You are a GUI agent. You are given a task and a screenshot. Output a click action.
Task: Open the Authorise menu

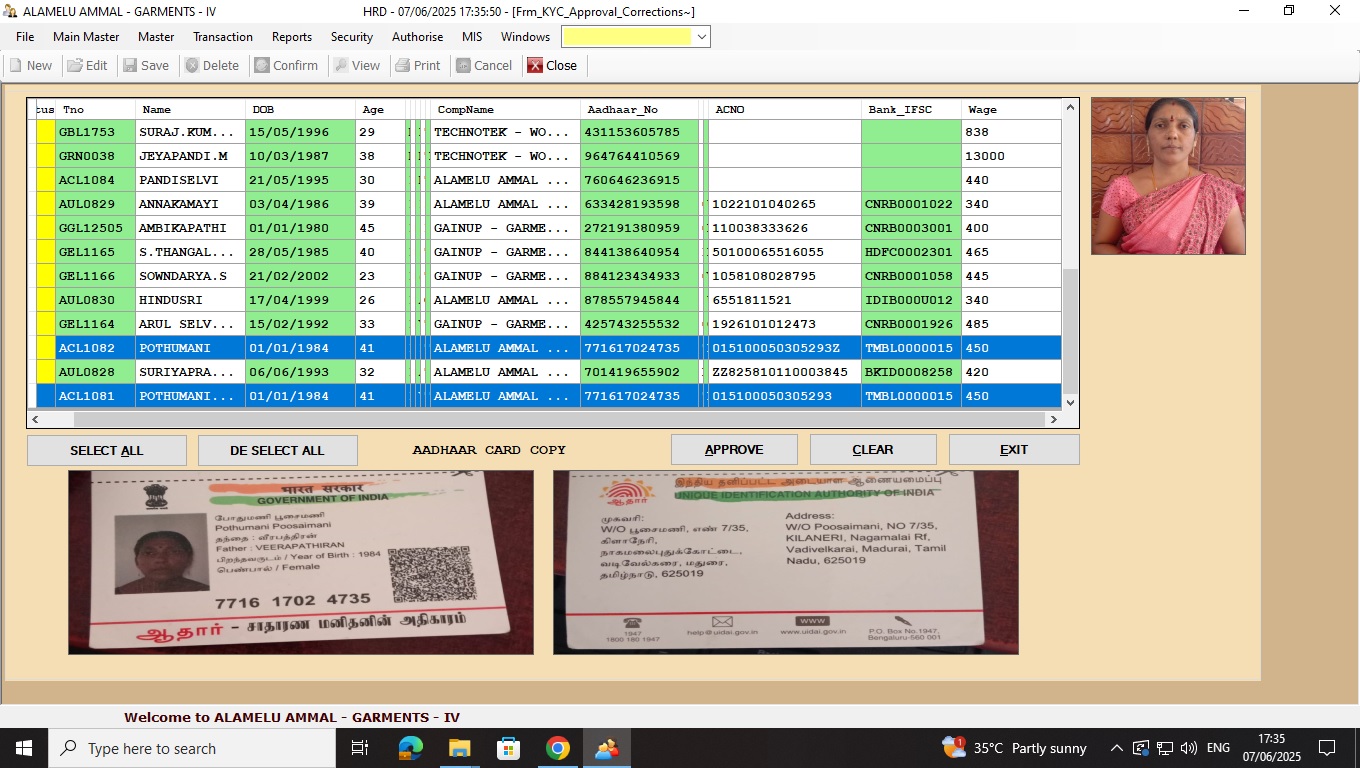[417, 37]
